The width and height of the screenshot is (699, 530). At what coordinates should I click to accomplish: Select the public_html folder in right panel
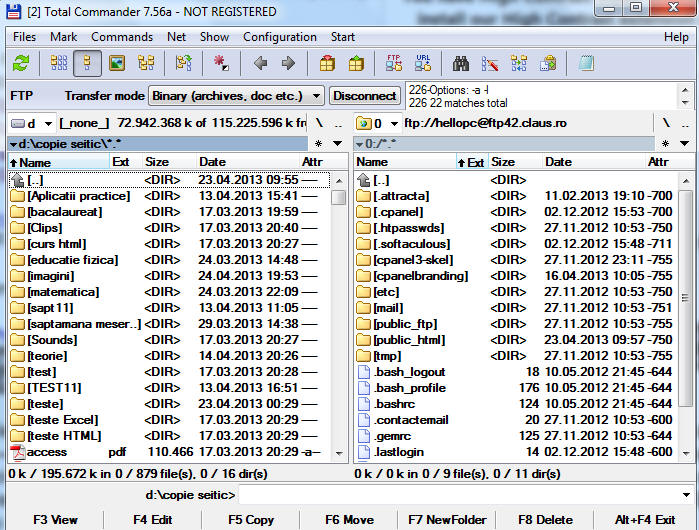408,340
